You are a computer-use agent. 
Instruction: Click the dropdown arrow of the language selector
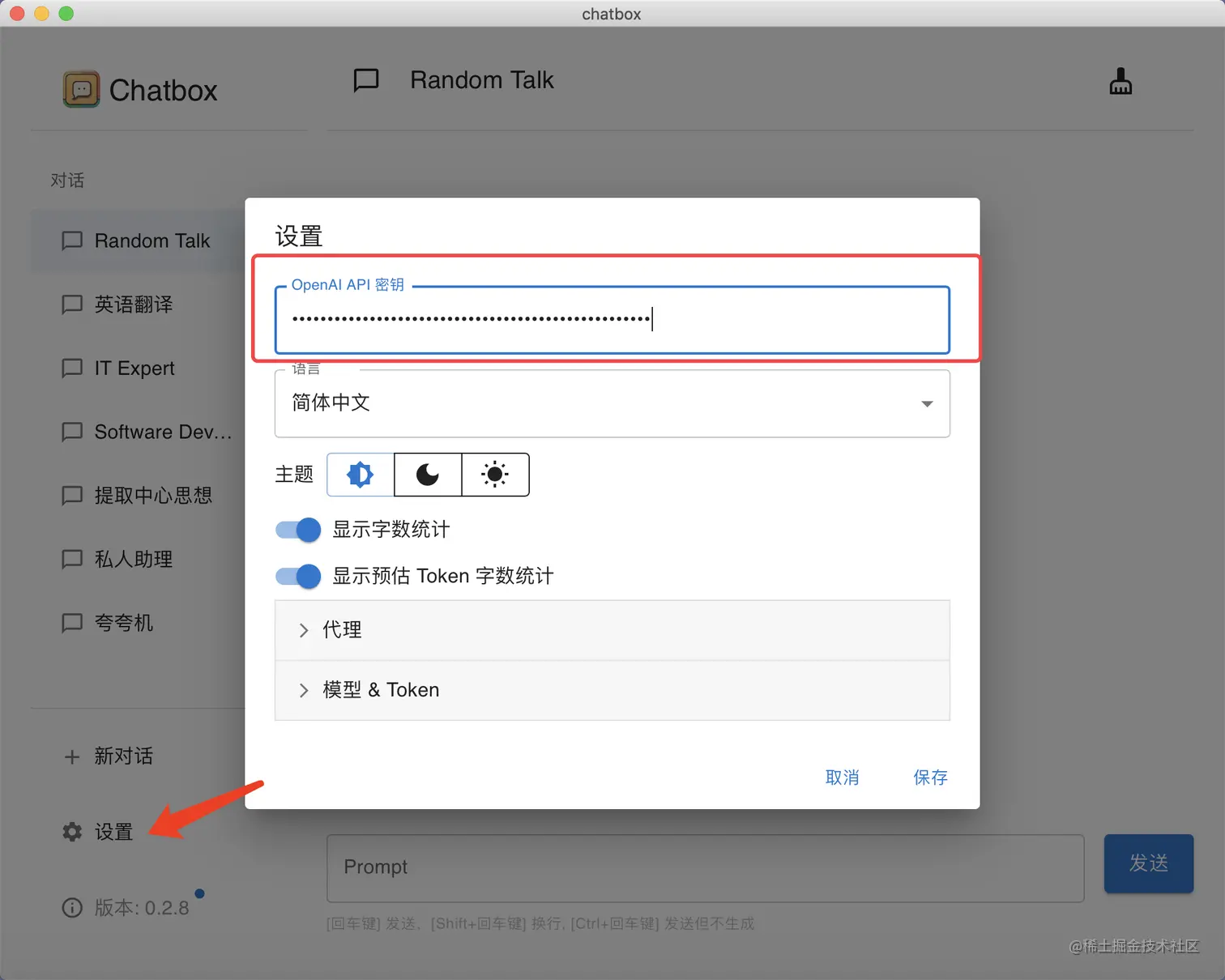click(x=927, y=403)
